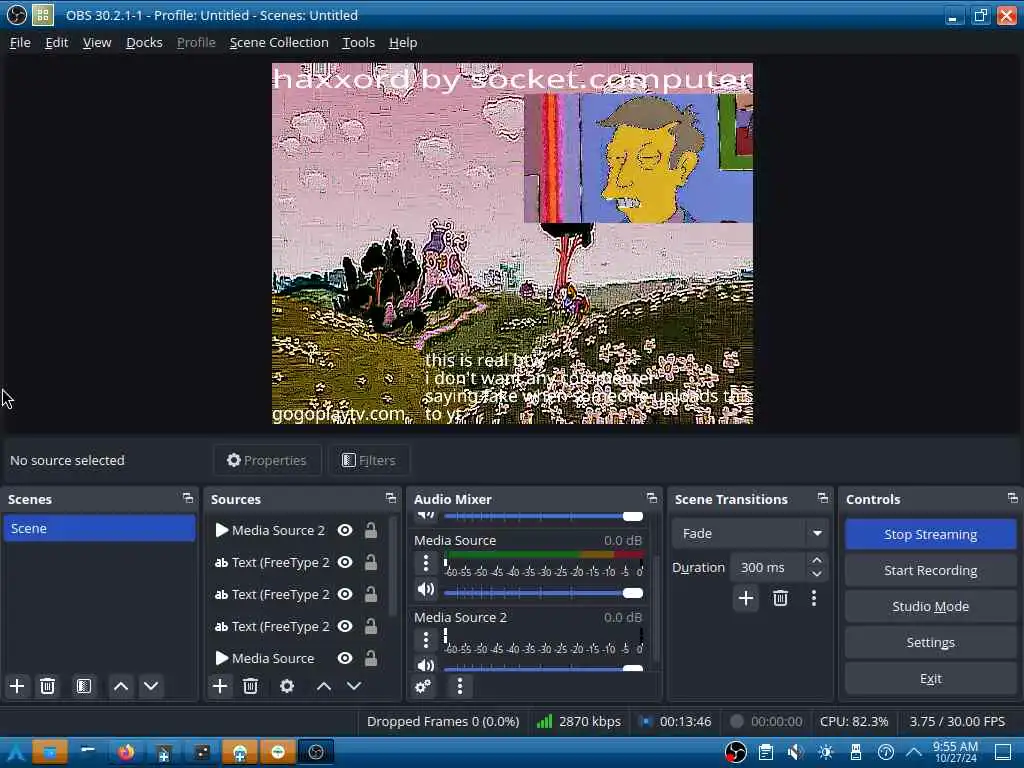The width and height of the screenshot is (1024, 768).
Task: Open Scene Collection menu
Action: pos(279,42)
